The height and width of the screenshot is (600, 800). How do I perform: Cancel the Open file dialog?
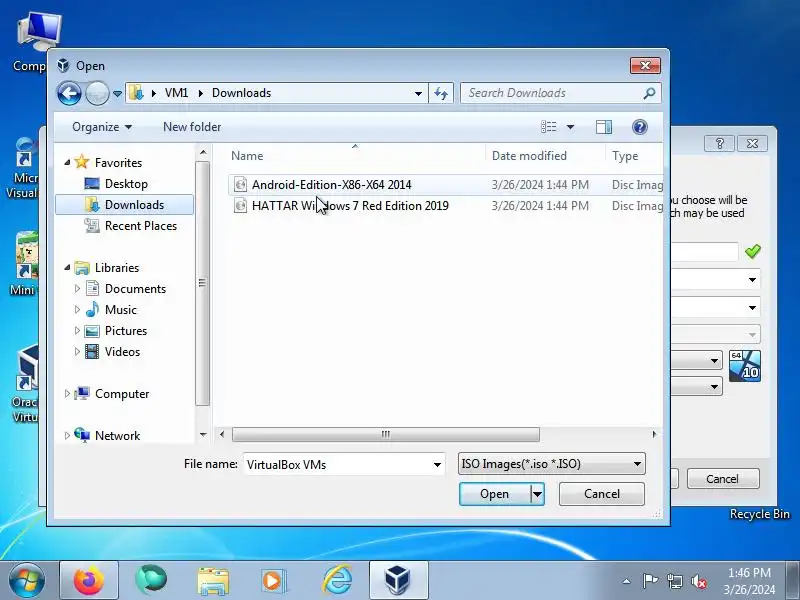pos(602,494)
